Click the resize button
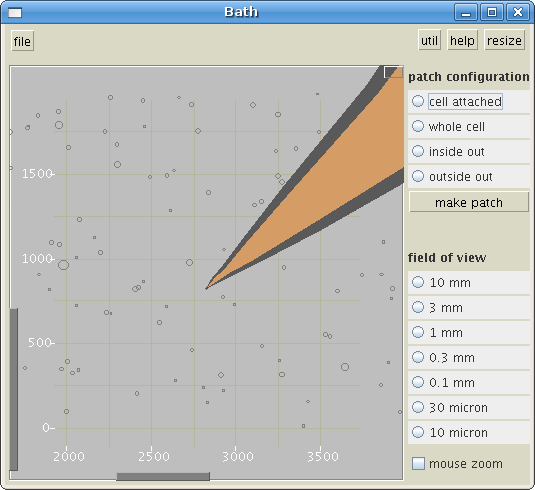 point(504,40)
